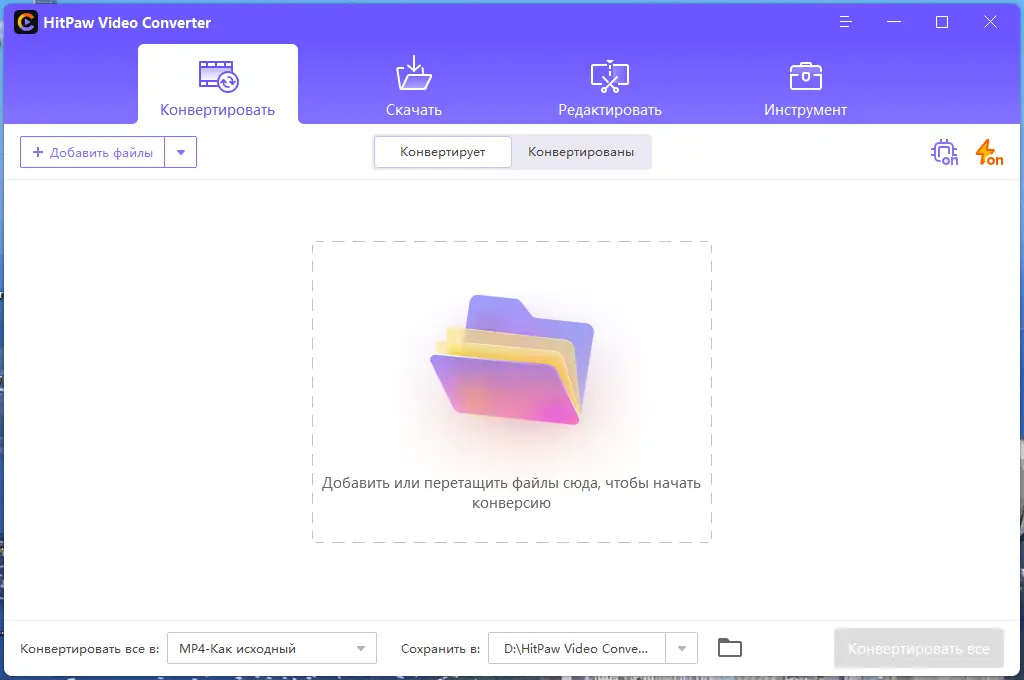Viewport: 1024px width, 680px height.
Task: Open the Скачать tab
Action: [413, 85]
